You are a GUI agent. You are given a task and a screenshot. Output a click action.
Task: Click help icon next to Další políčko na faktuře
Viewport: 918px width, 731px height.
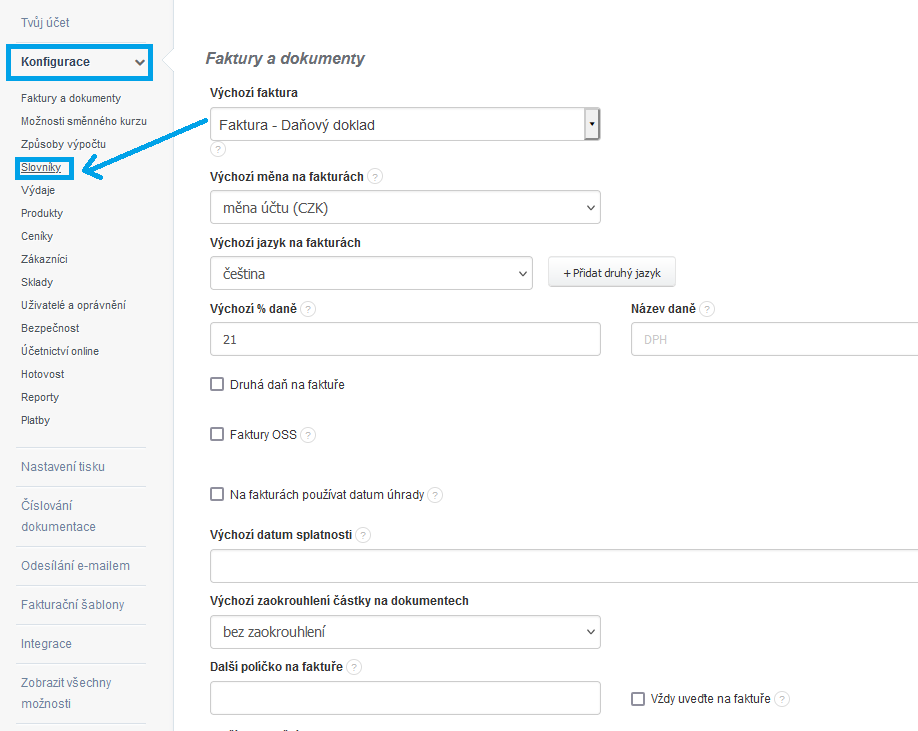click(x=354, y=667)
